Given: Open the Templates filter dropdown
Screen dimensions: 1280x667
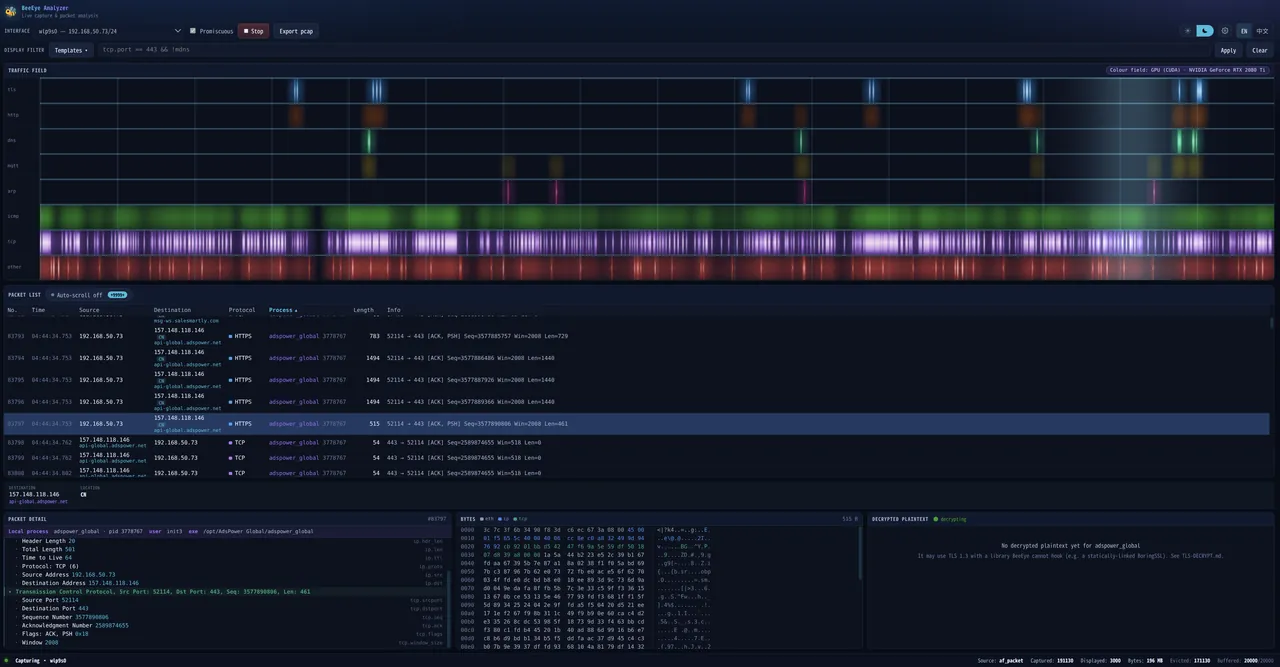Looking at the screenshot, I should (x=71, y=50).
